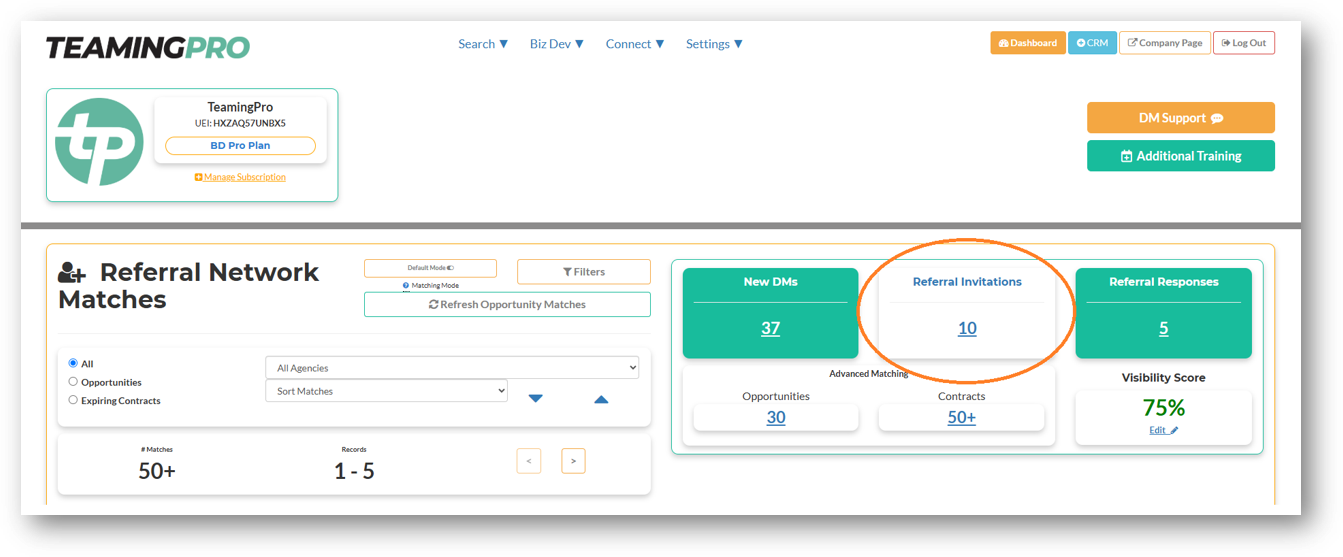Click the TeamingPro logo in header

pyautogui.click(x=148, y=47)
